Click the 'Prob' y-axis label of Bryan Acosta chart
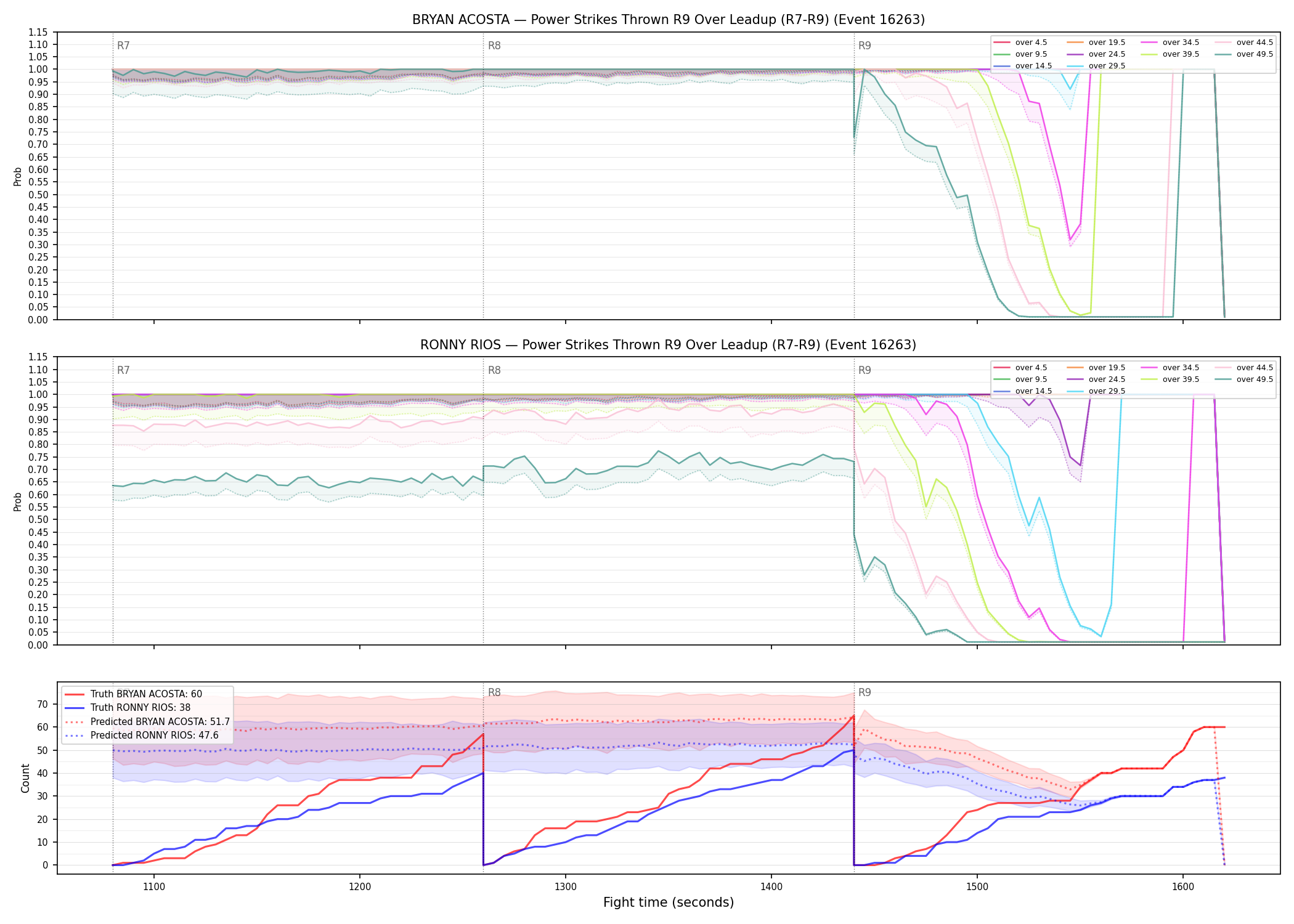 coord(18,176)
